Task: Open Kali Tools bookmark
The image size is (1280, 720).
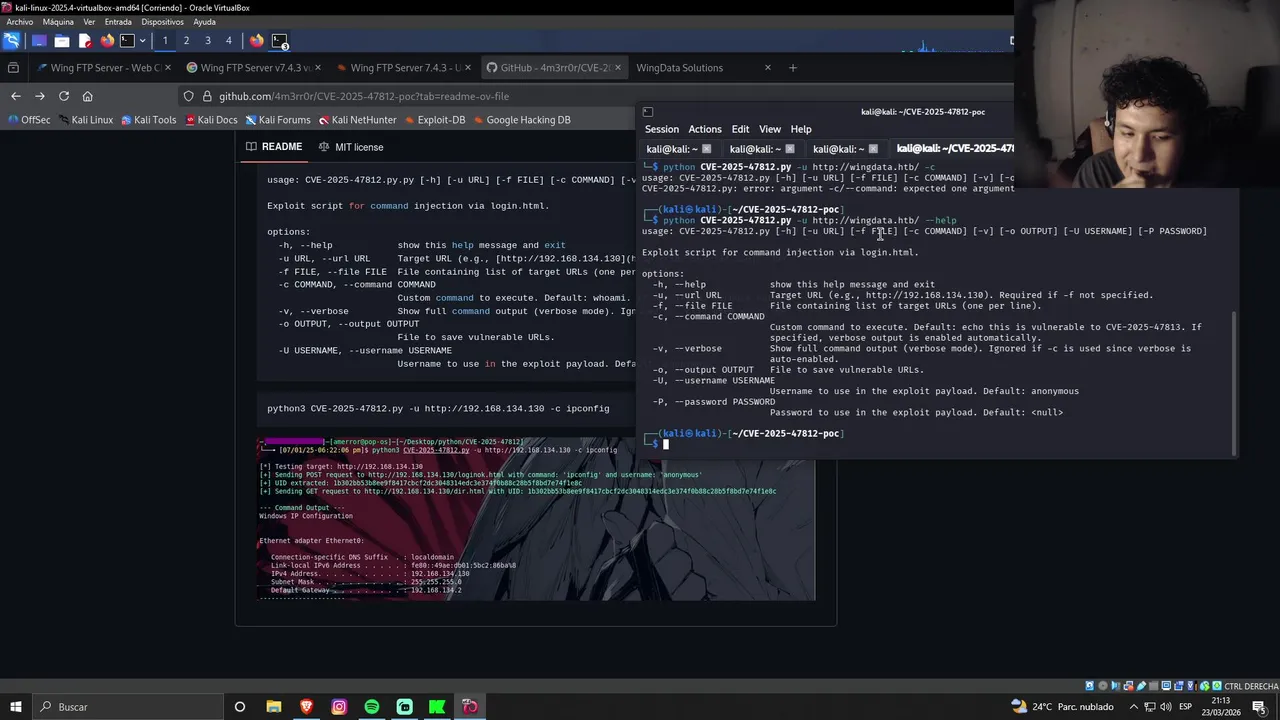Action: 148,120
